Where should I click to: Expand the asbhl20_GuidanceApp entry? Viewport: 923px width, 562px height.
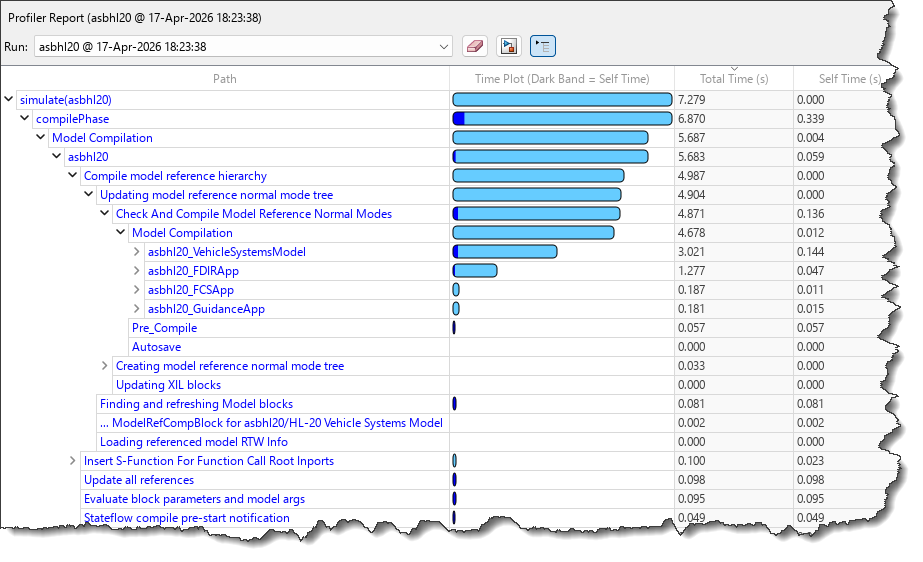pos(137,309)
